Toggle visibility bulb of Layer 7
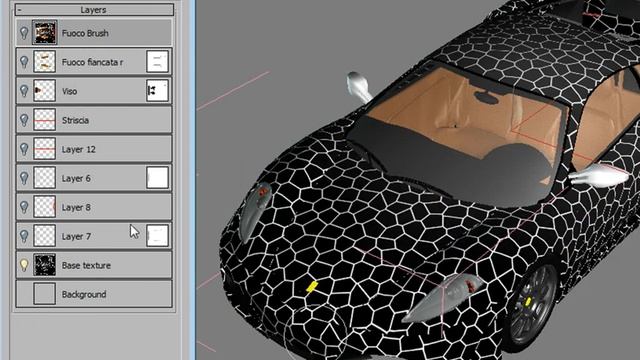The image size is (640, 360). [24, 236]
